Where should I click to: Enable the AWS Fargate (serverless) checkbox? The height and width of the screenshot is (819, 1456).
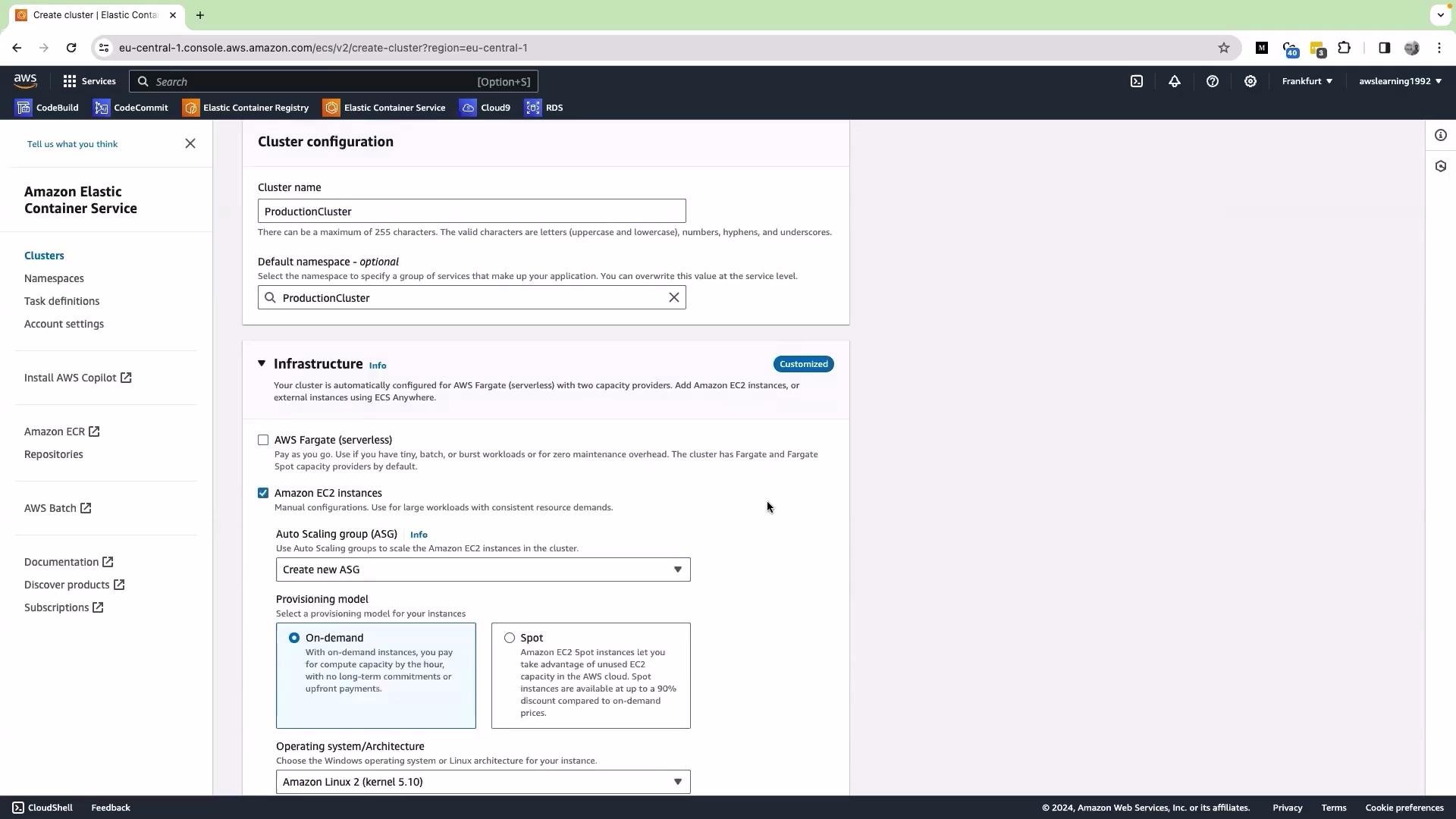click(263, 440)
